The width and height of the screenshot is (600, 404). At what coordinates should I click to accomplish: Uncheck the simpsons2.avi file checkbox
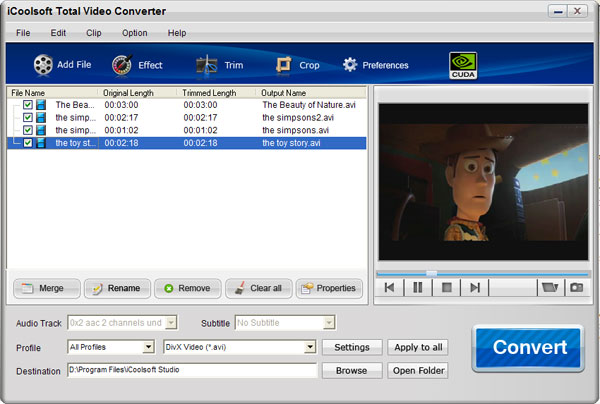pos(28,117)
